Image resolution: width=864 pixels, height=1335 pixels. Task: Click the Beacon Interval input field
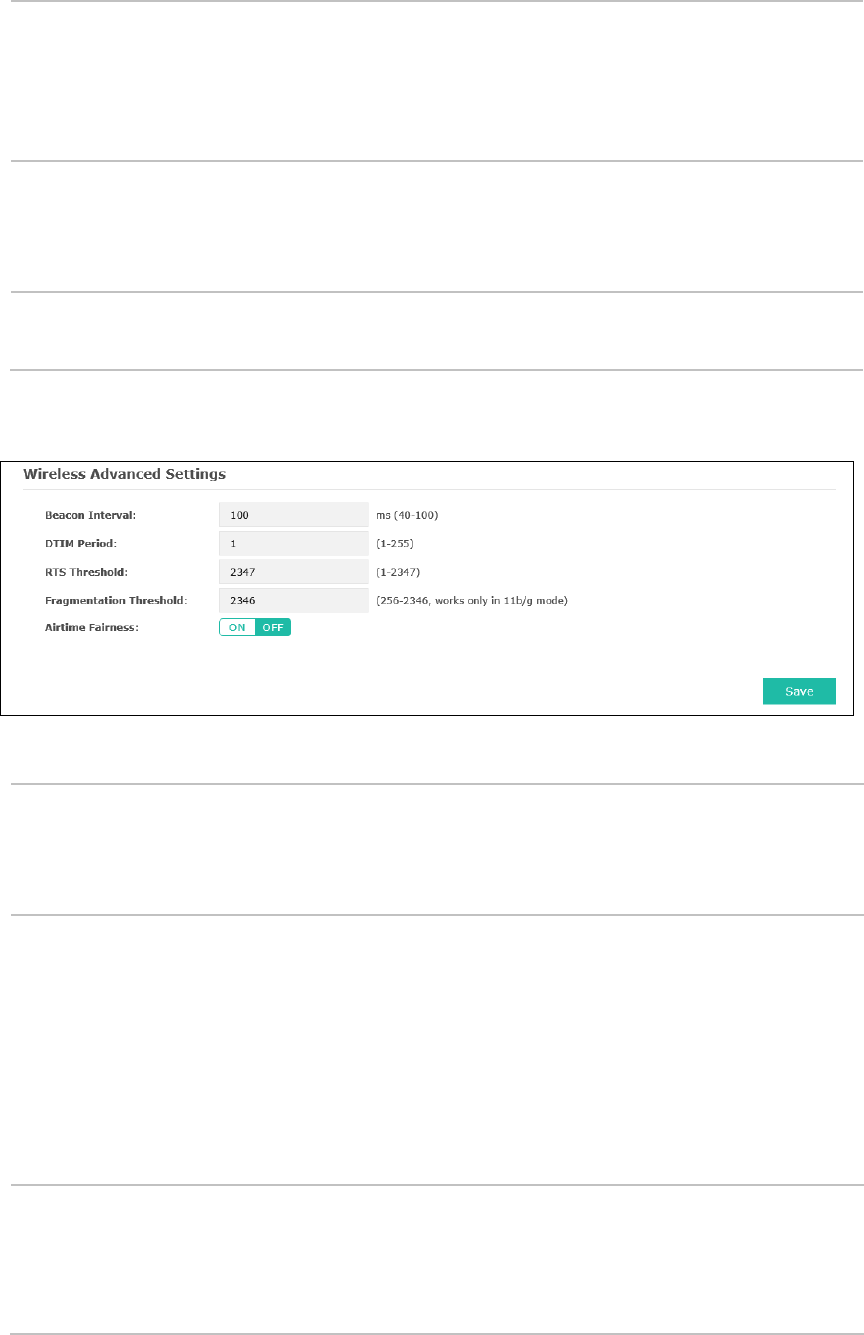click(x=294, y=515)
